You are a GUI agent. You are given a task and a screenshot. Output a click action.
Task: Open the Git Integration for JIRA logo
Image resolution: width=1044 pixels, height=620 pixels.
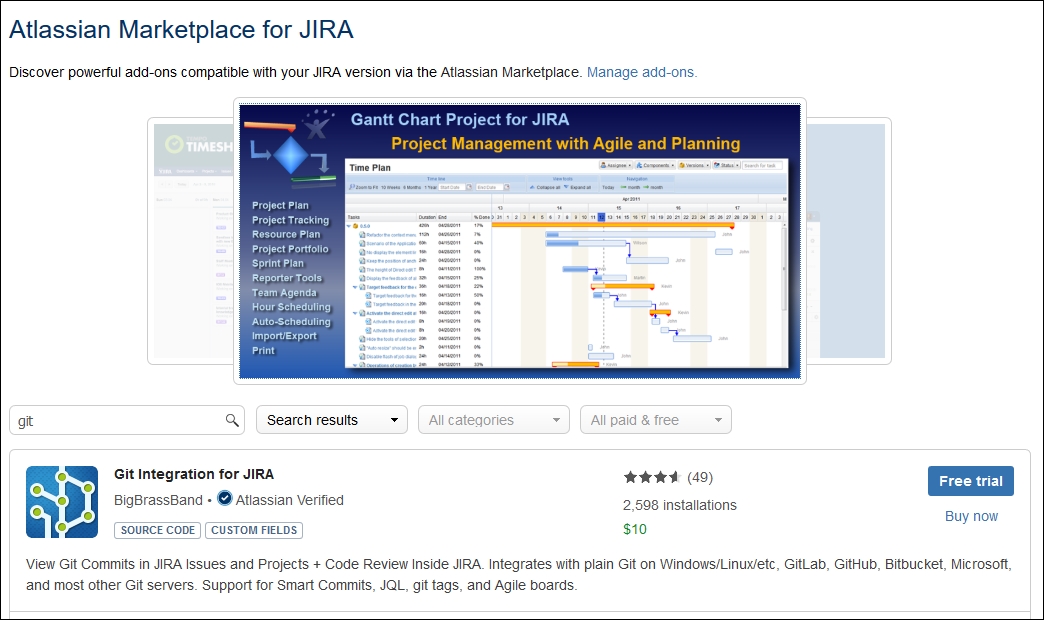click(x=62, y=502)
